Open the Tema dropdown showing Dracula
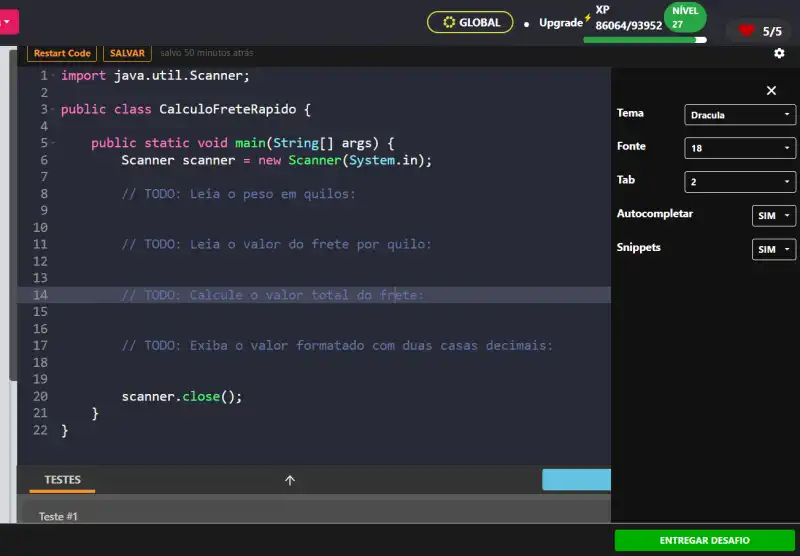Viewport: 800px width, 556px height. point(739,115)
